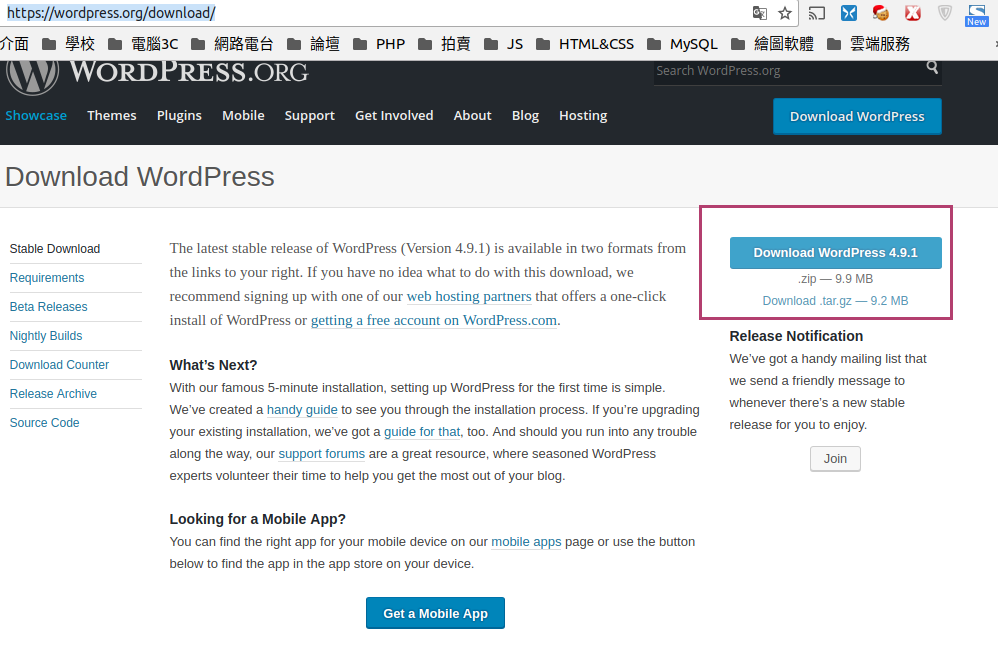Select Stable Download in sidebar
998x648 pixels.
coord(55,249)
